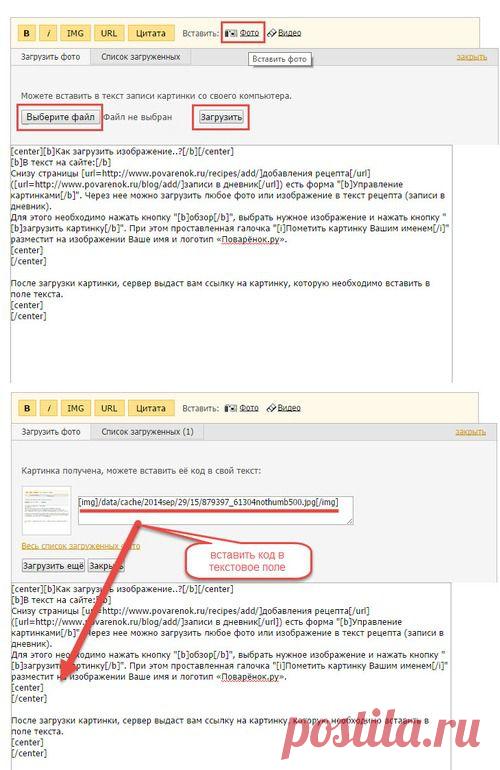Switch to Список загруженных (1) tab

(x=147, y=432)
